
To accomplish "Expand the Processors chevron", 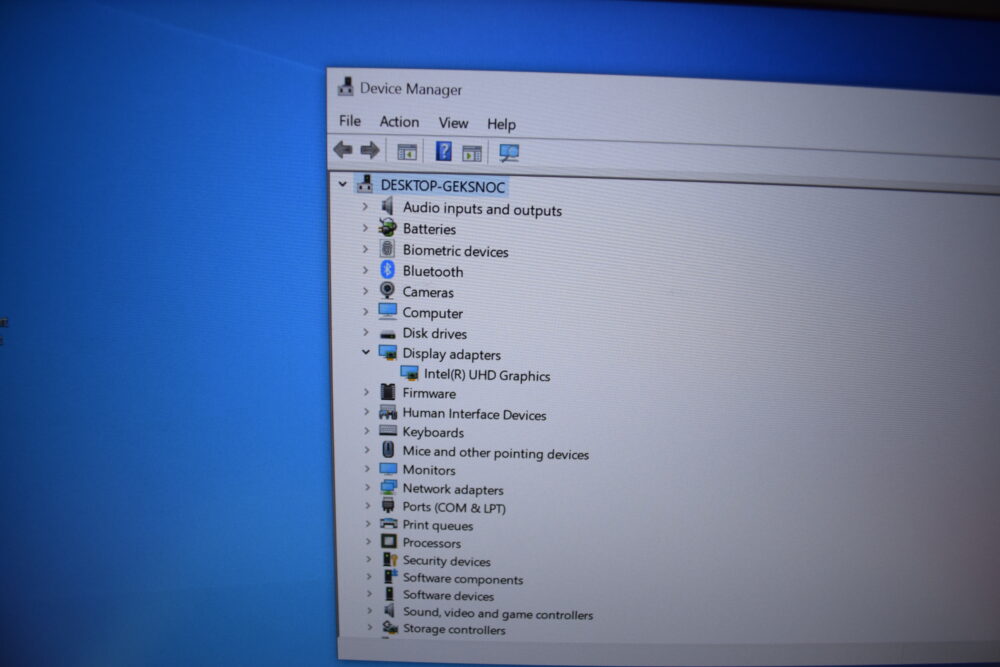I will (x=368, y=541).
